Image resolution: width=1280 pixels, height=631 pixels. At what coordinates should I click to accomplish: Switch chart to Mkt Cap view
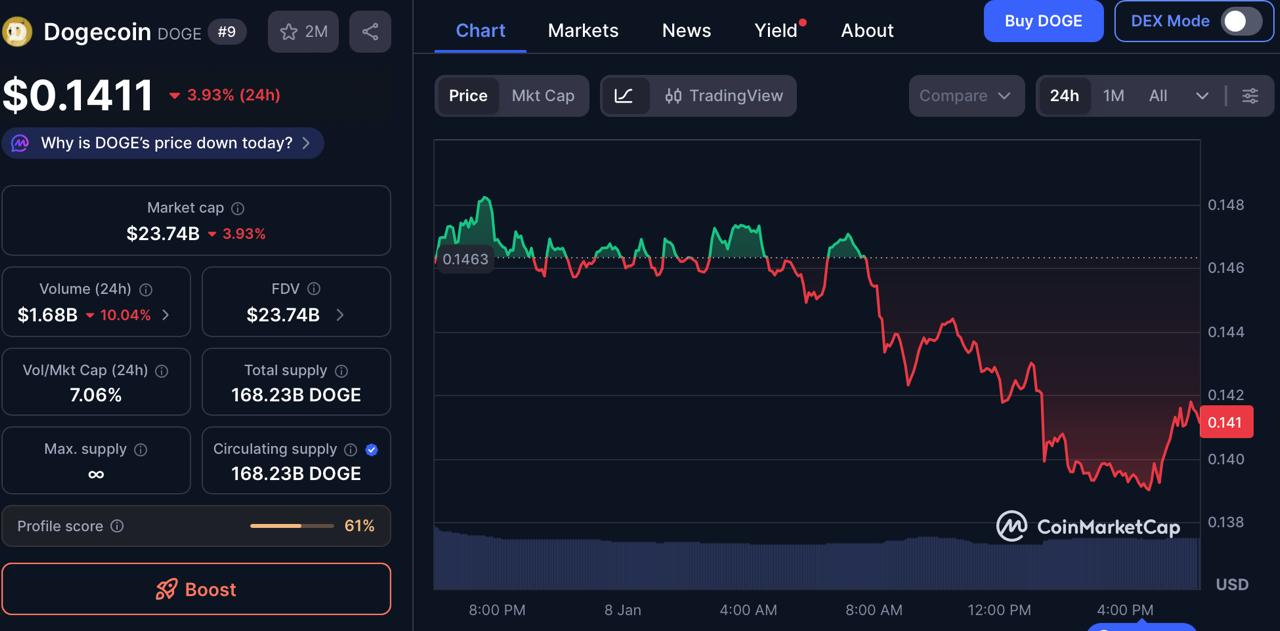(543, 96)
